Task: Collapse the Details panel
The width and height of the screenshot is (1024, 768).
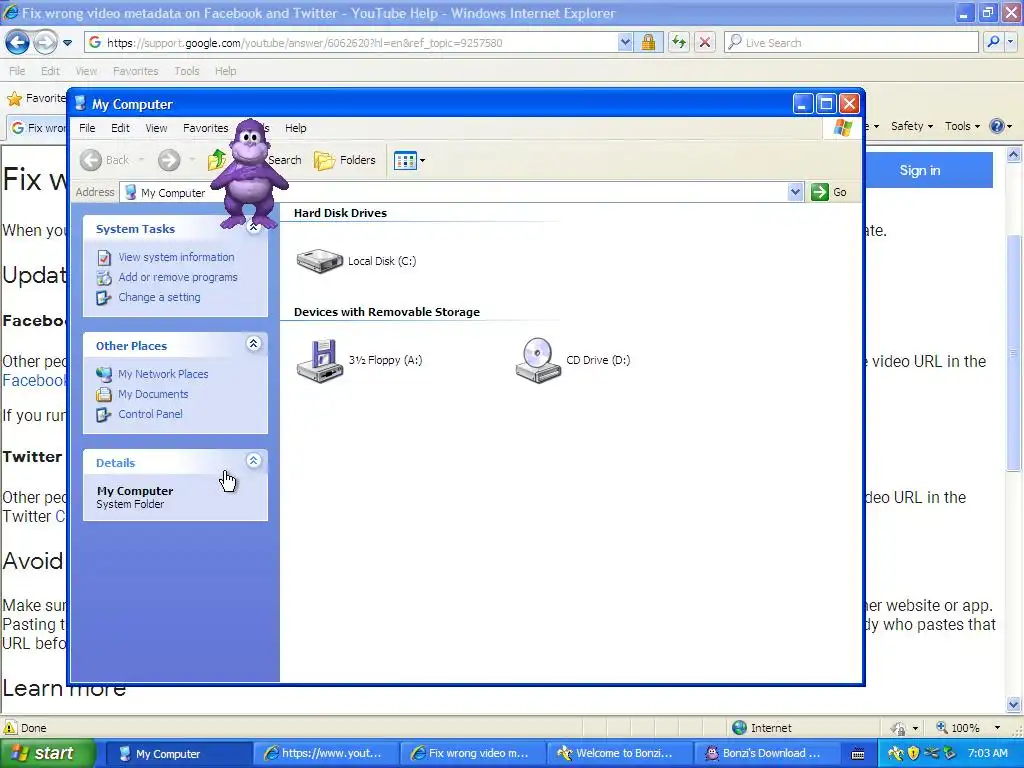Action: (253, 461)
